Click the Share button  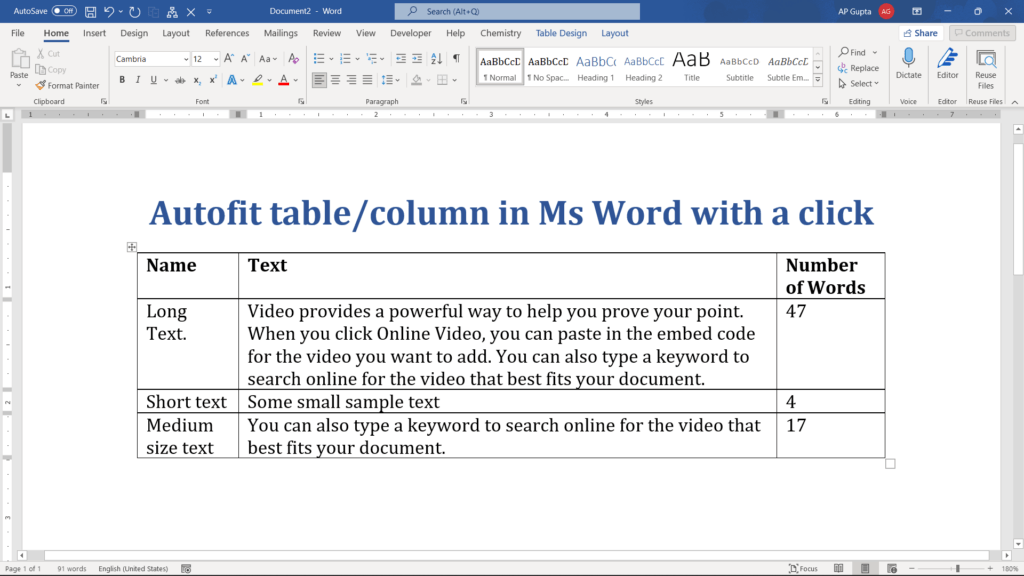coord(919,32)
